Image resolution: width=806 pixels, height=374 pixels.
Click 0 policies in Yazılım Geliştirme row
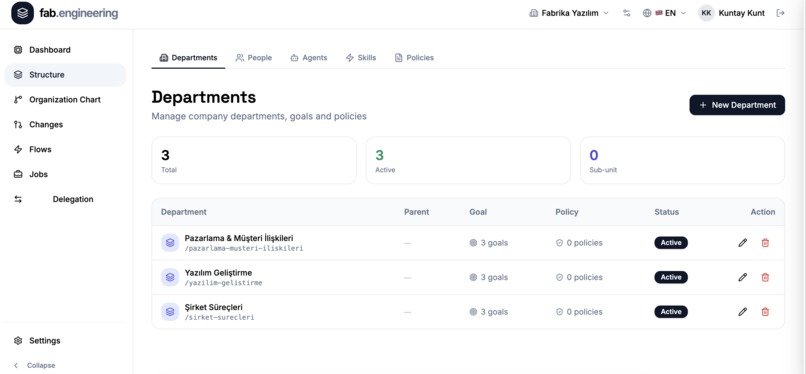click(x=579, y=277)
